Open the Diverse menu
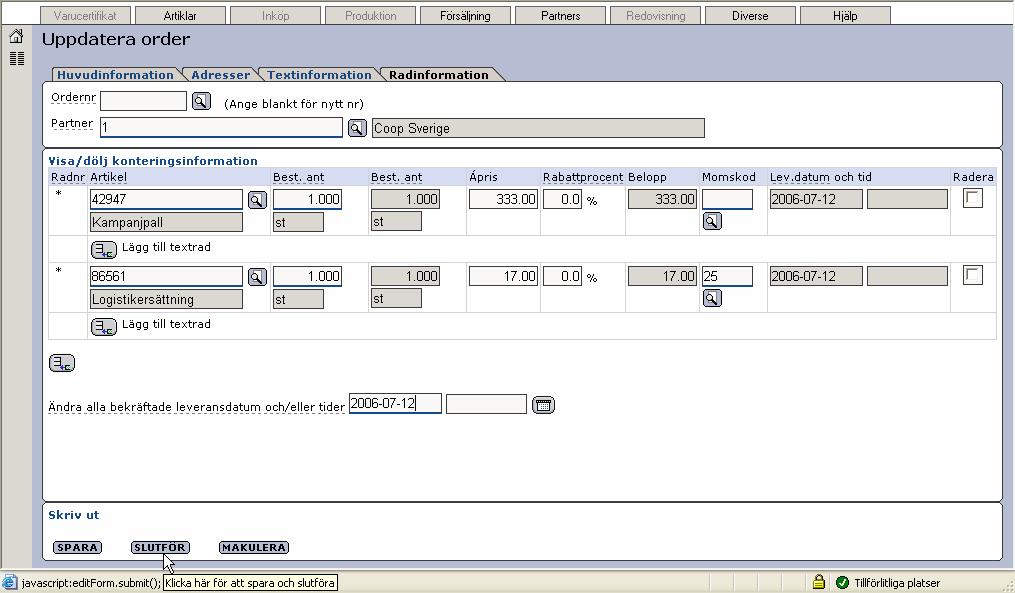1015x593 pixels. tap(750, 16)
